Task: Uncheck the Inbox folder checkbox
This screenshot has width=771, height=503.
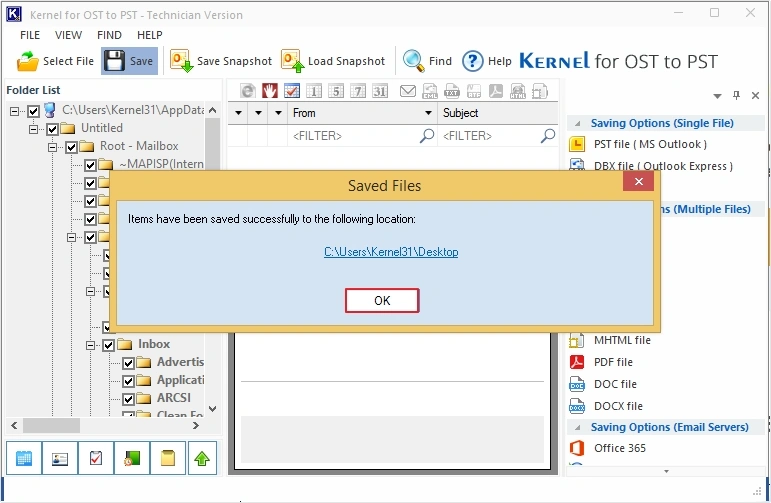Action: click(x=109, y=345)
